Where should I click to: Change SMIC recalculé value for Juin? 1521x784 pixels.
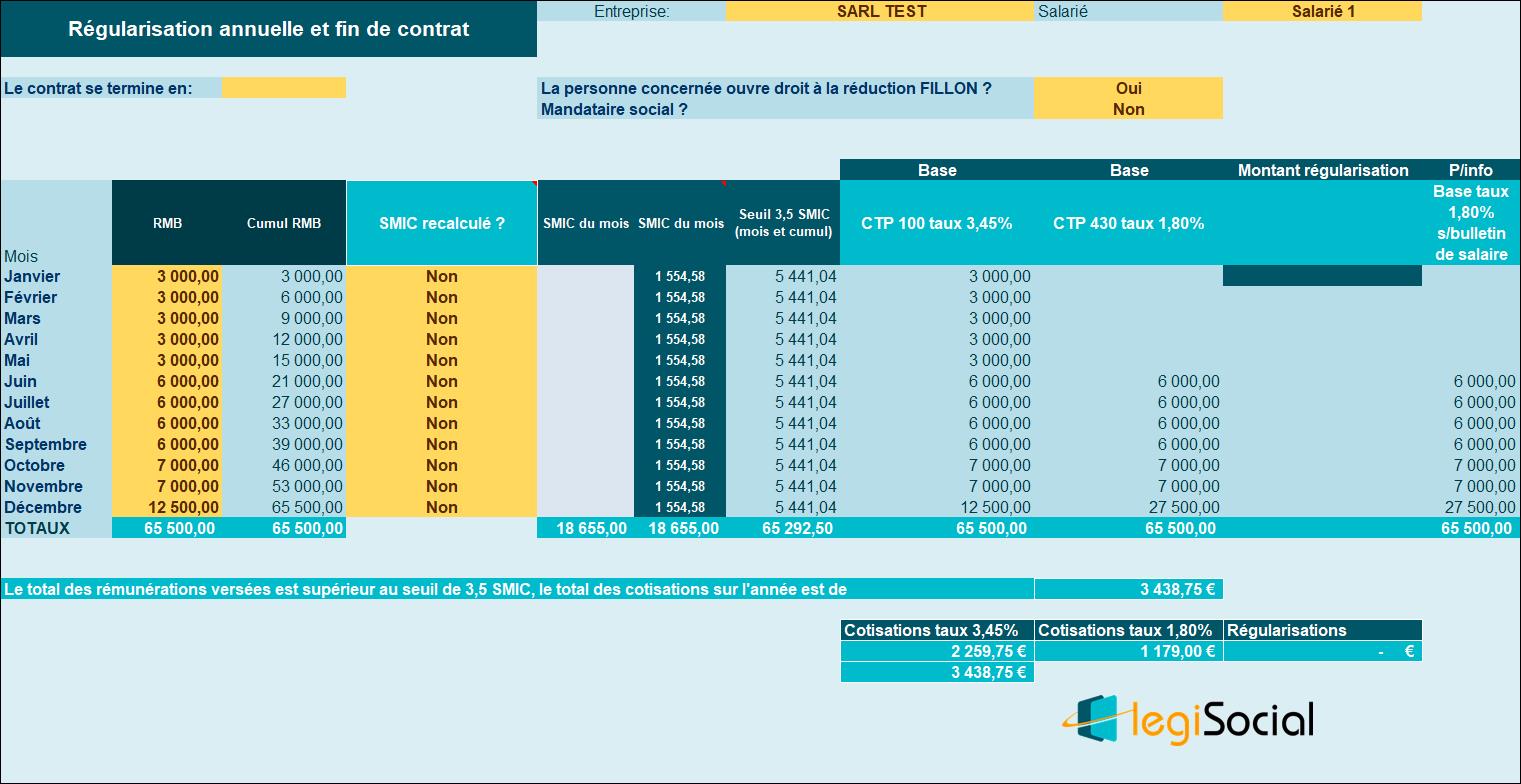pos(441,381)
